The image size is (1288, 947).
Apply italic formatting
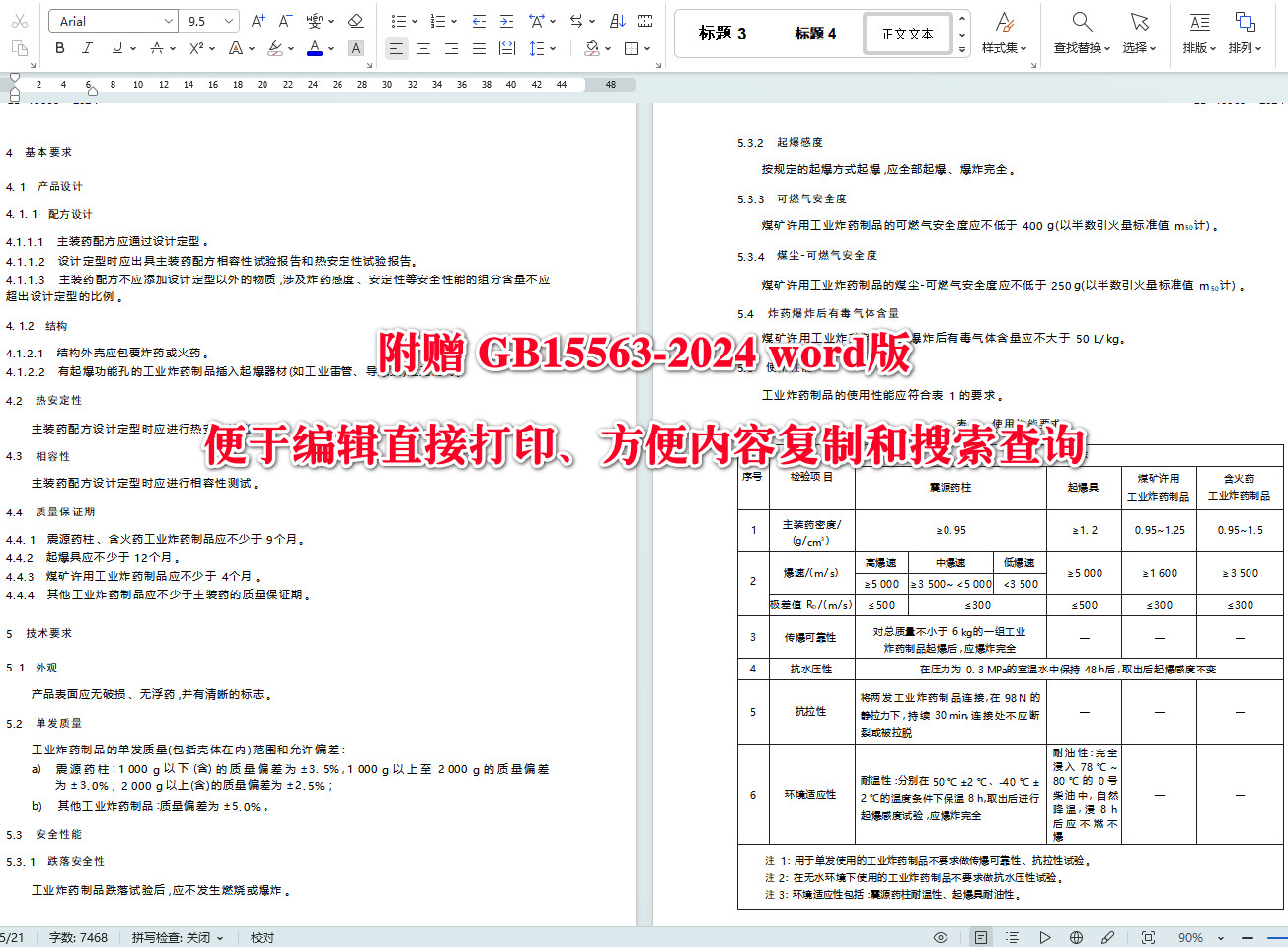click(86, 47)
